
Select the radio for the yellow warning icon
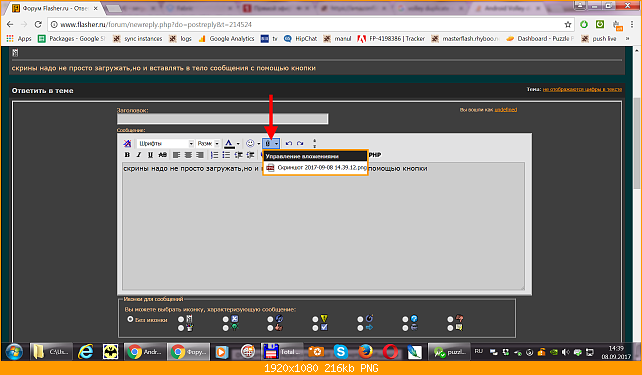pyautogui.click(x=315, y=319)
